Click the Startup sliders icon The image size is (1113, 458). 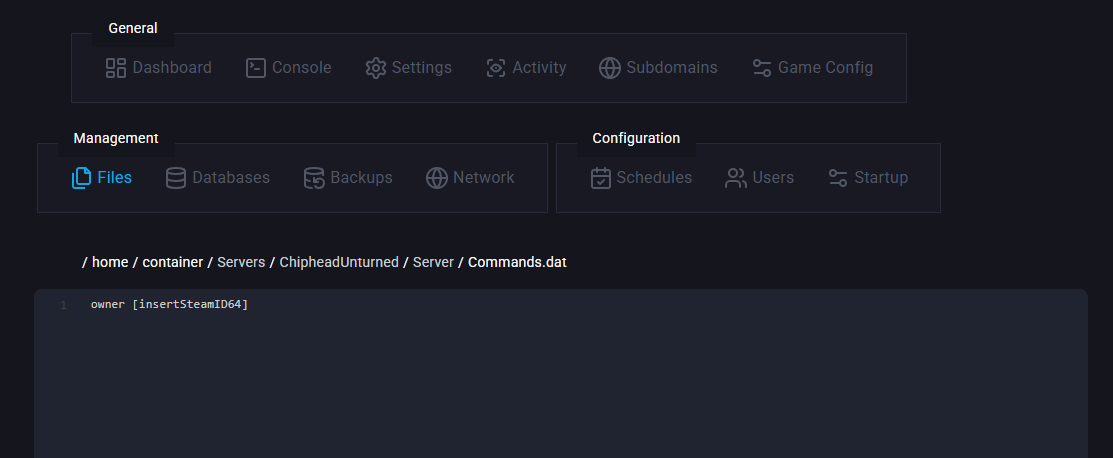(x=838, y=178)
